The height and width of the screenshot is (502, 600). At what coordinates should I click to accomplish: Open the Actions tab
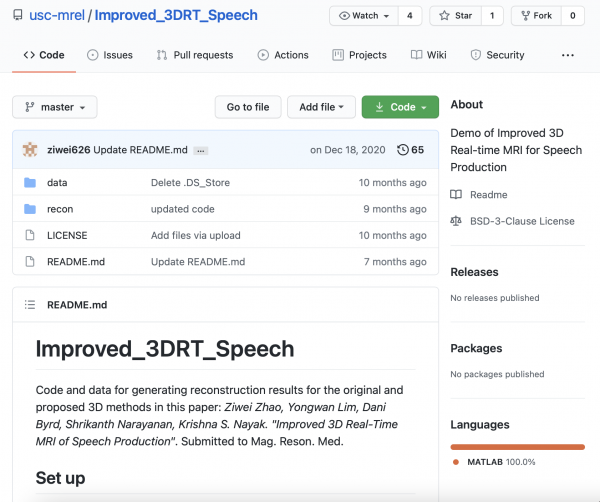pyautogui.click(x=283, y=55)
